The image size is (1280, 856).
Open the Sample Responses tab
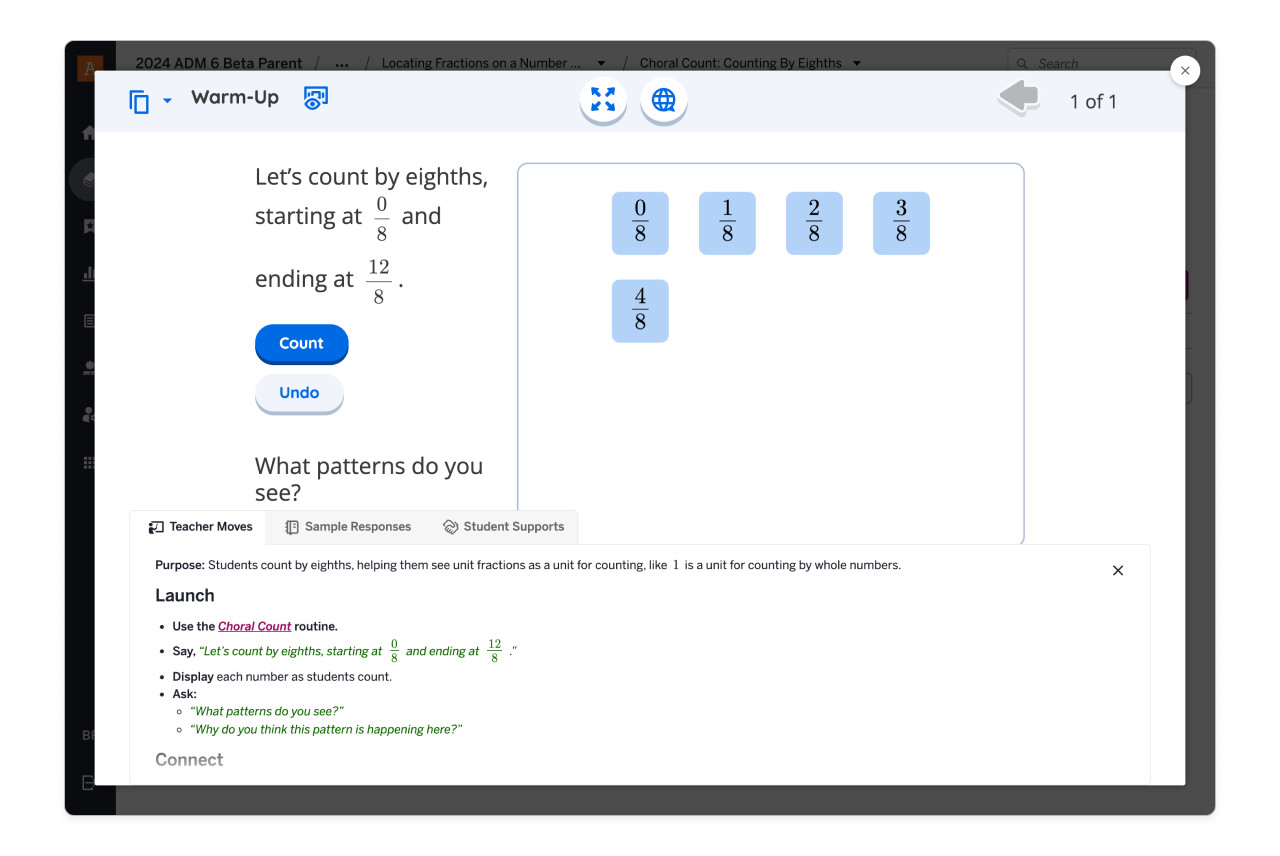pyautogui.click(x=347, y=527)
